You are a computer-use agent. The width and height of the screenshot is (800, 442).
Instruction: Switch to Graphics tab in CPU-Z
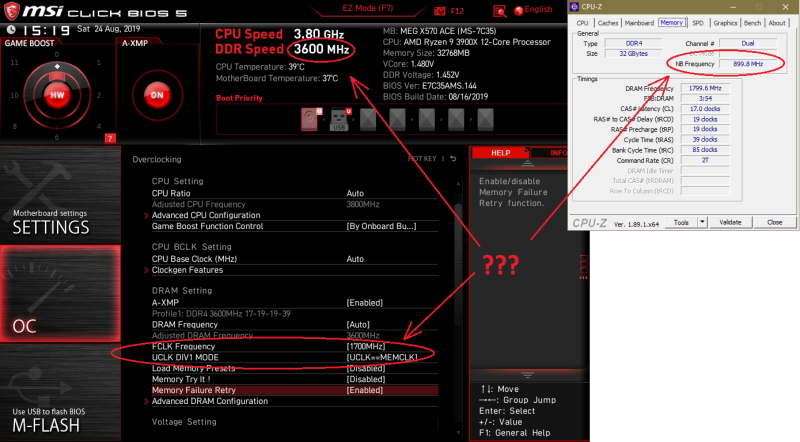725,23
